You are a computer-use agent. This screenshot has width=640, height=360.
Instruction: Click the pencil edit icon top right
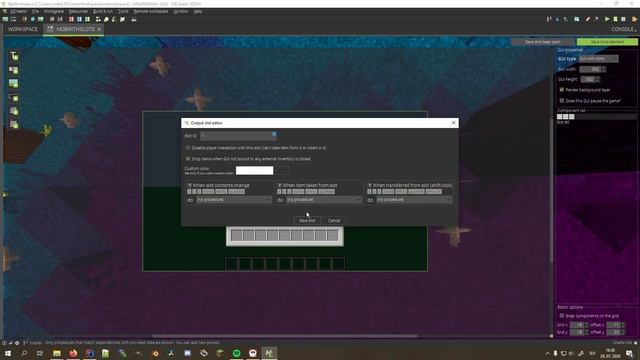click(x=588, y=19)
